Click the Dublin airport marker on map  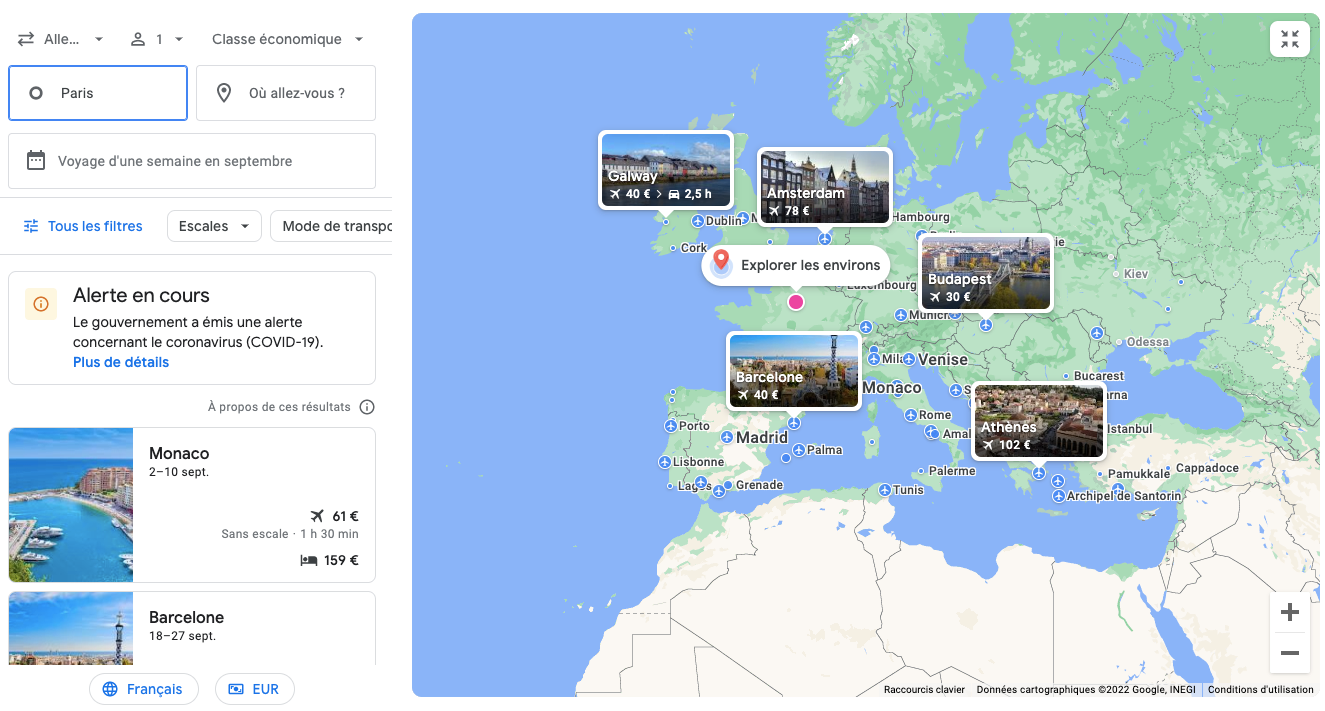[698, 220]
